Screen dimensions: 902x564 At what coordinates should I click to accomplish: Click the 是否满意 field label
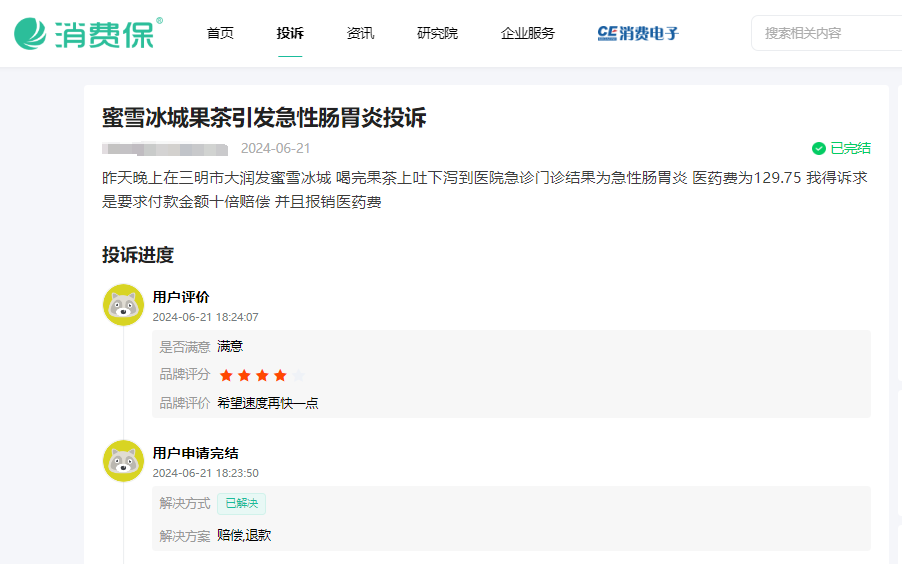185,347
